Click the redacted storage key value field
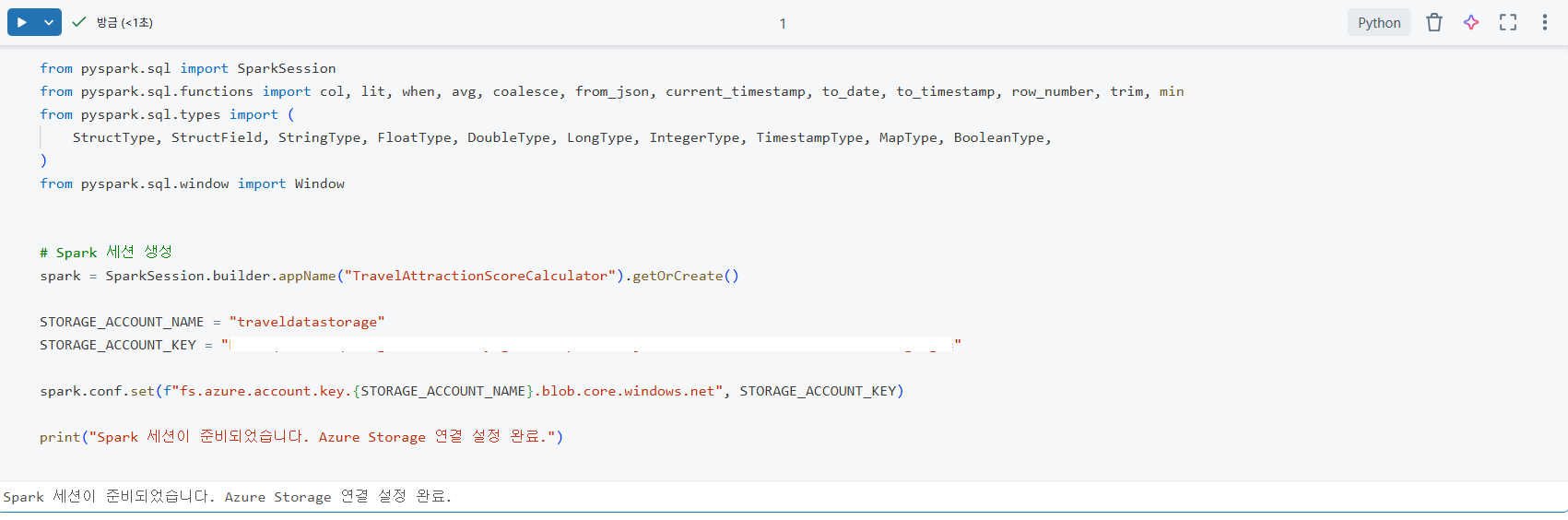The width and height of the screenshot is (1568, 520). [x=590, y=344]
